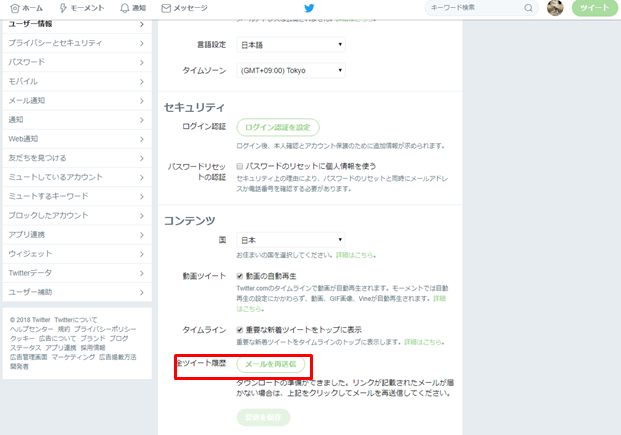Open 採用情報 footer link

point(93,348)
